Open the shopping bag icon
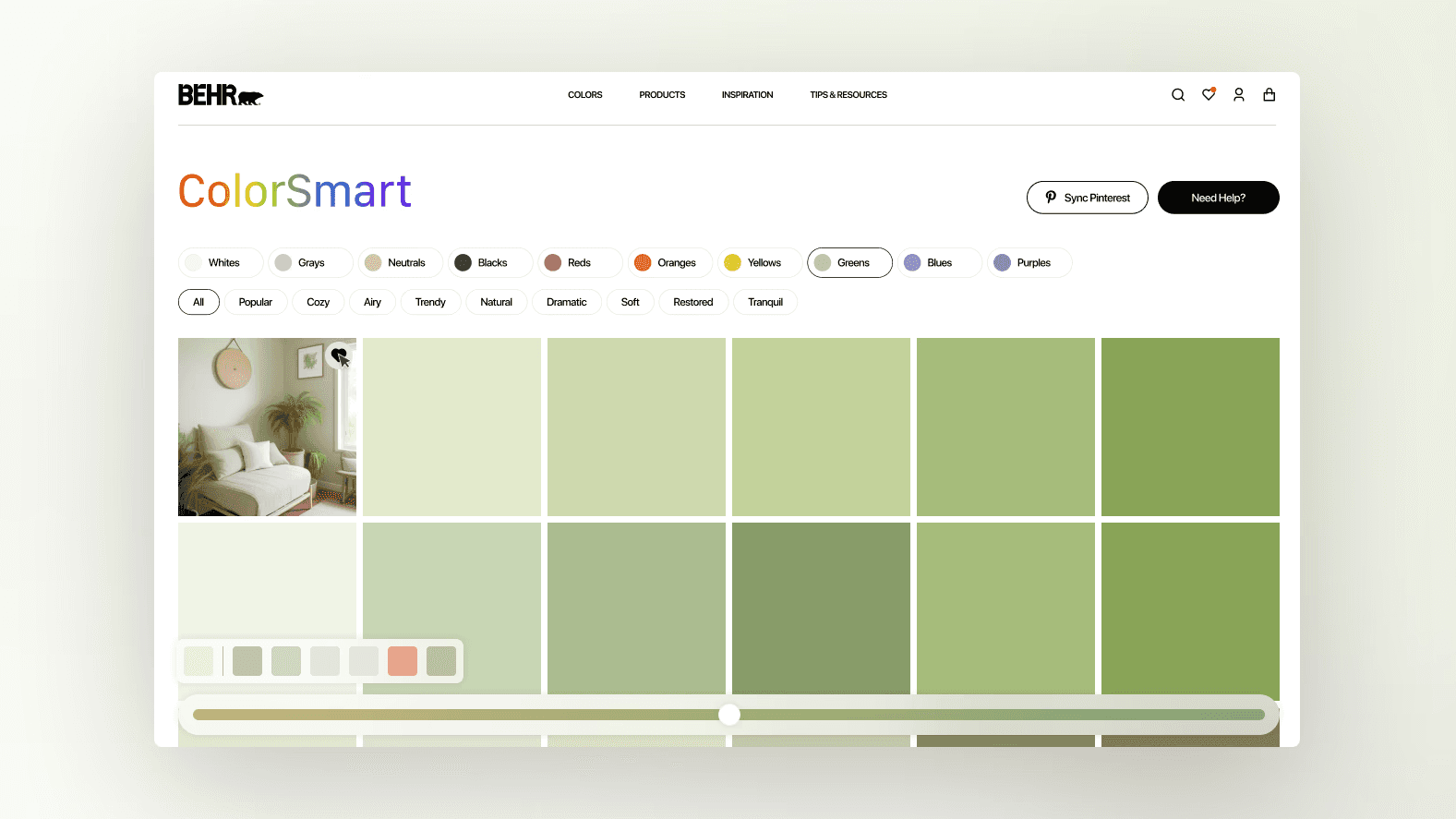This screenshot has width=1456, height=819. (x=1269, y=95)
